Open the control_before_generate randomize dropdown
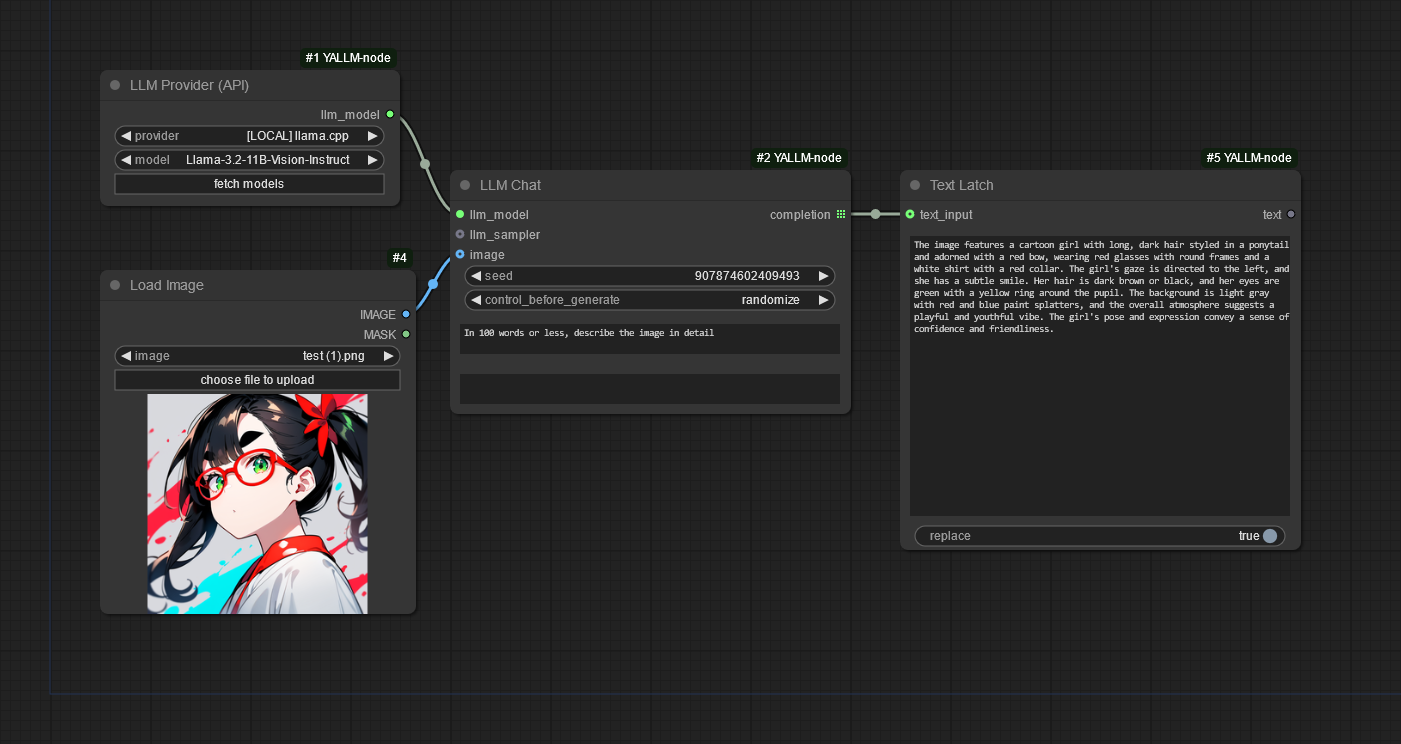This screenshot has height=744, width=1401. [650, 300]
